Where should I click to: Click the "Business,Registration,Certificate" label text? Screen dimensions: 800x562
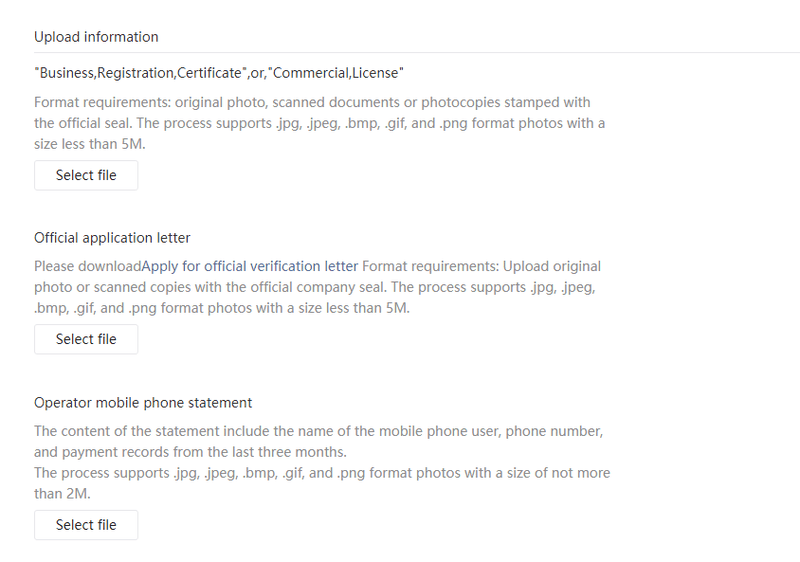click(x=138, y=73)
